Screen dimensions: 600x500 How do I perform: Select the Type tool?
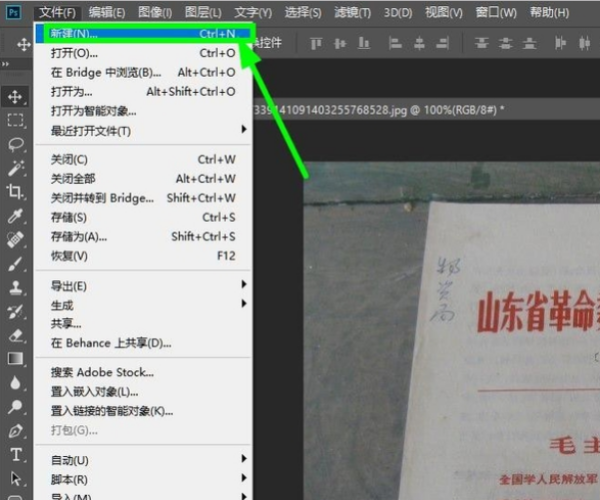15,454
